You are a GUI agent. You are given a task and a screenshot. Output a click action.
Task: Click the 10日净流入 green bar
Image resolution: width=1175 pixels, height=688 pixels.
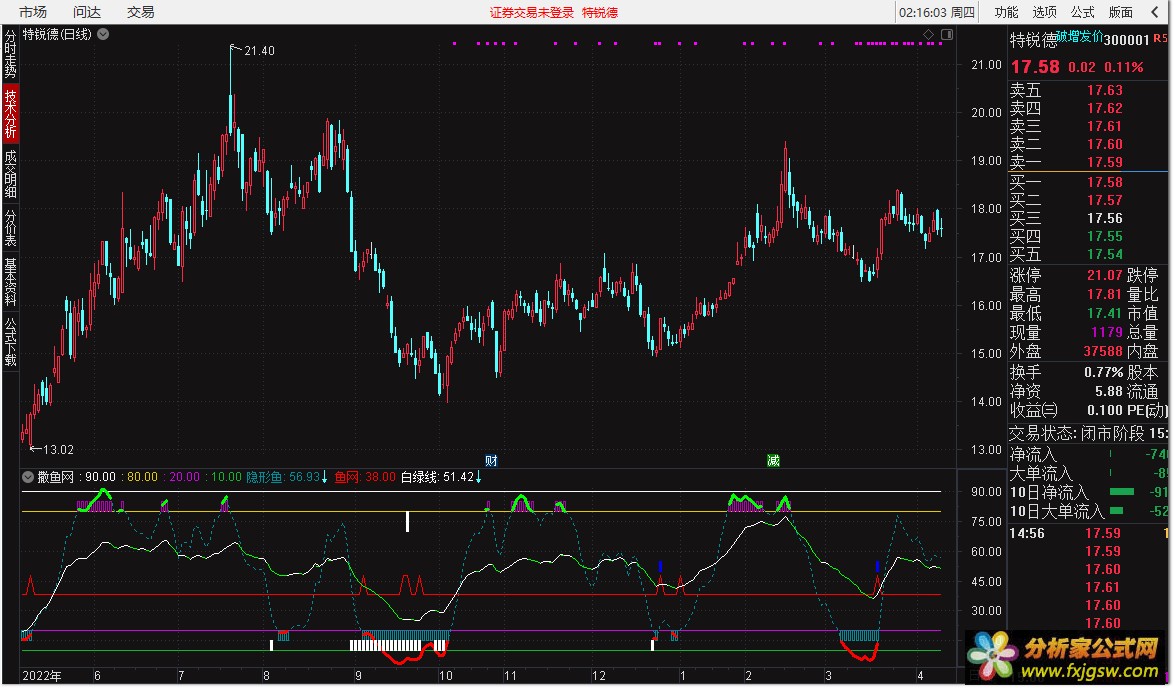pyautogui.click(x=1121, y=492)
